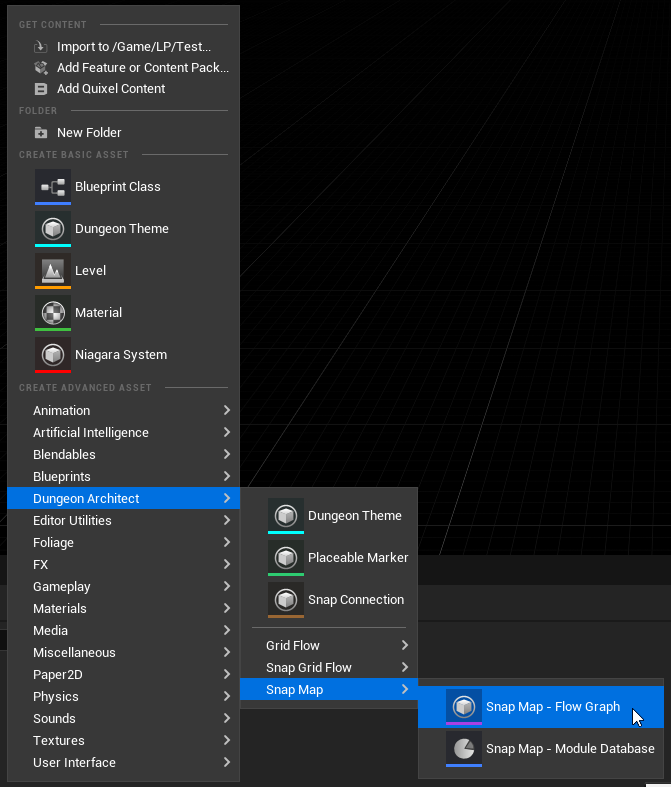The height and width of the screenshot is (787, 671).
Task: Expand the Miscellaneous submenu
Action: pyautogui.click(x=123, y=652)
